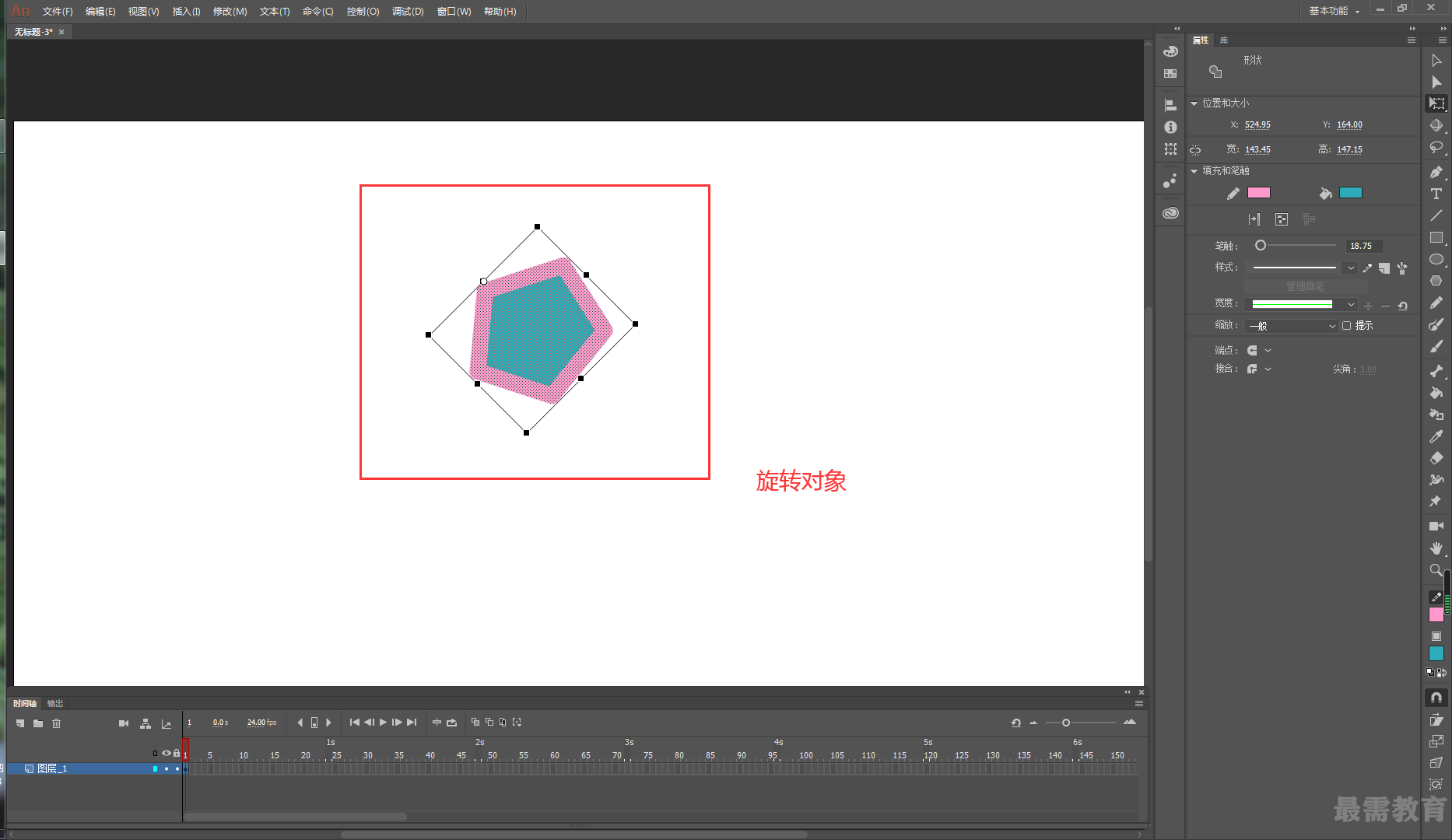Screen dimensions: 1452x840
Task: Open the Info panel icon
Action: (1170, 127)
